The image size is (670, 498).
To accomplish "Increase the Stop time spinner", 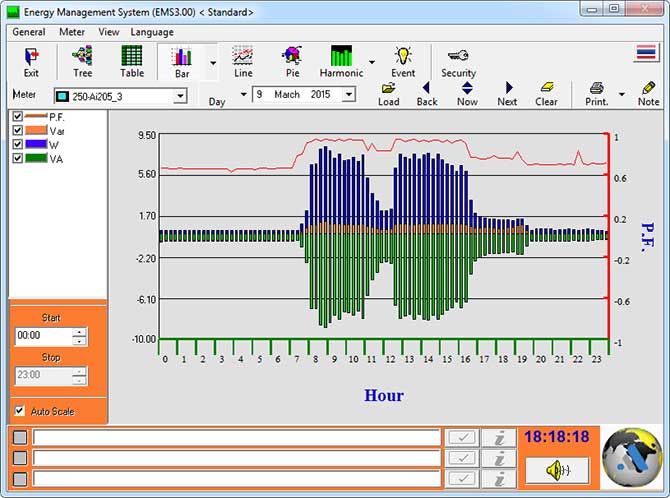I will [x=79, y=371].
